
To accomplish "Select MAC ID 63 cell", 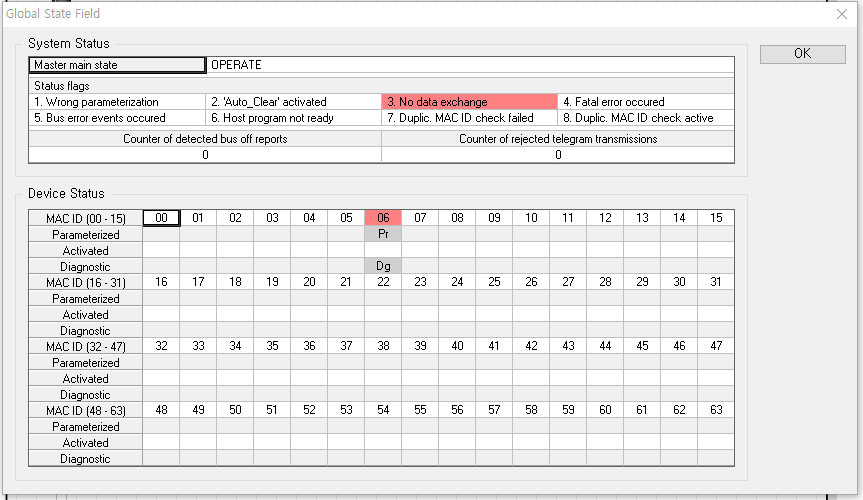I will pos(715,410).
